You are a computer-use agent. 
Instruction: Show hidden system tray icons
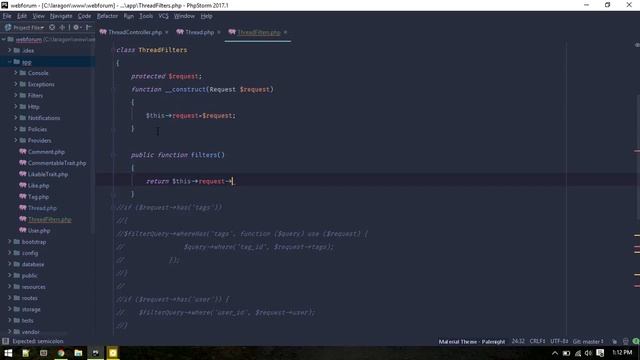(x=554, y=353)
